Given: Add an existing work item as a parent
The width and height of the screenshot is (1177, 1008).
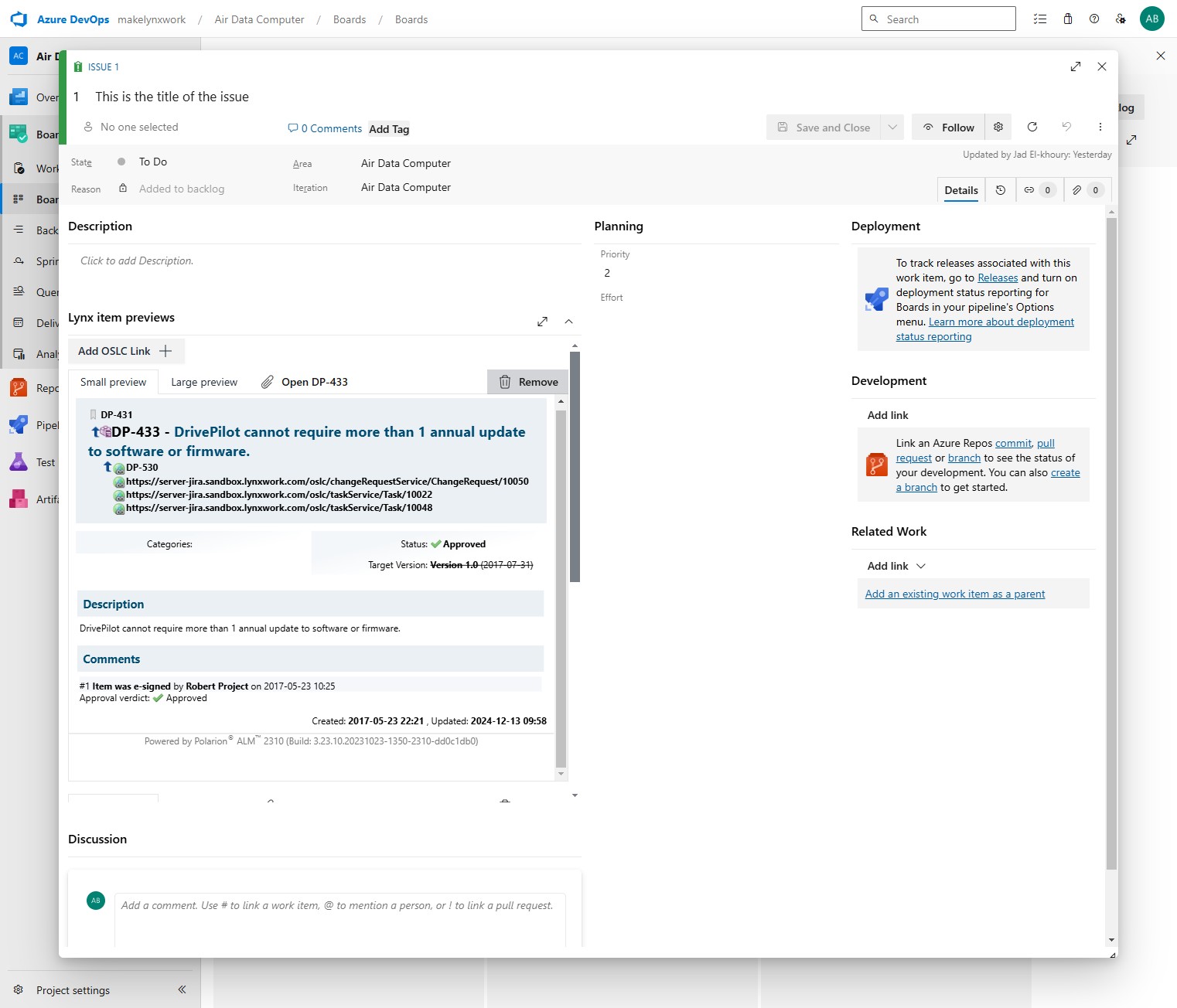Looking at the screenshot, I should [954, 594].
